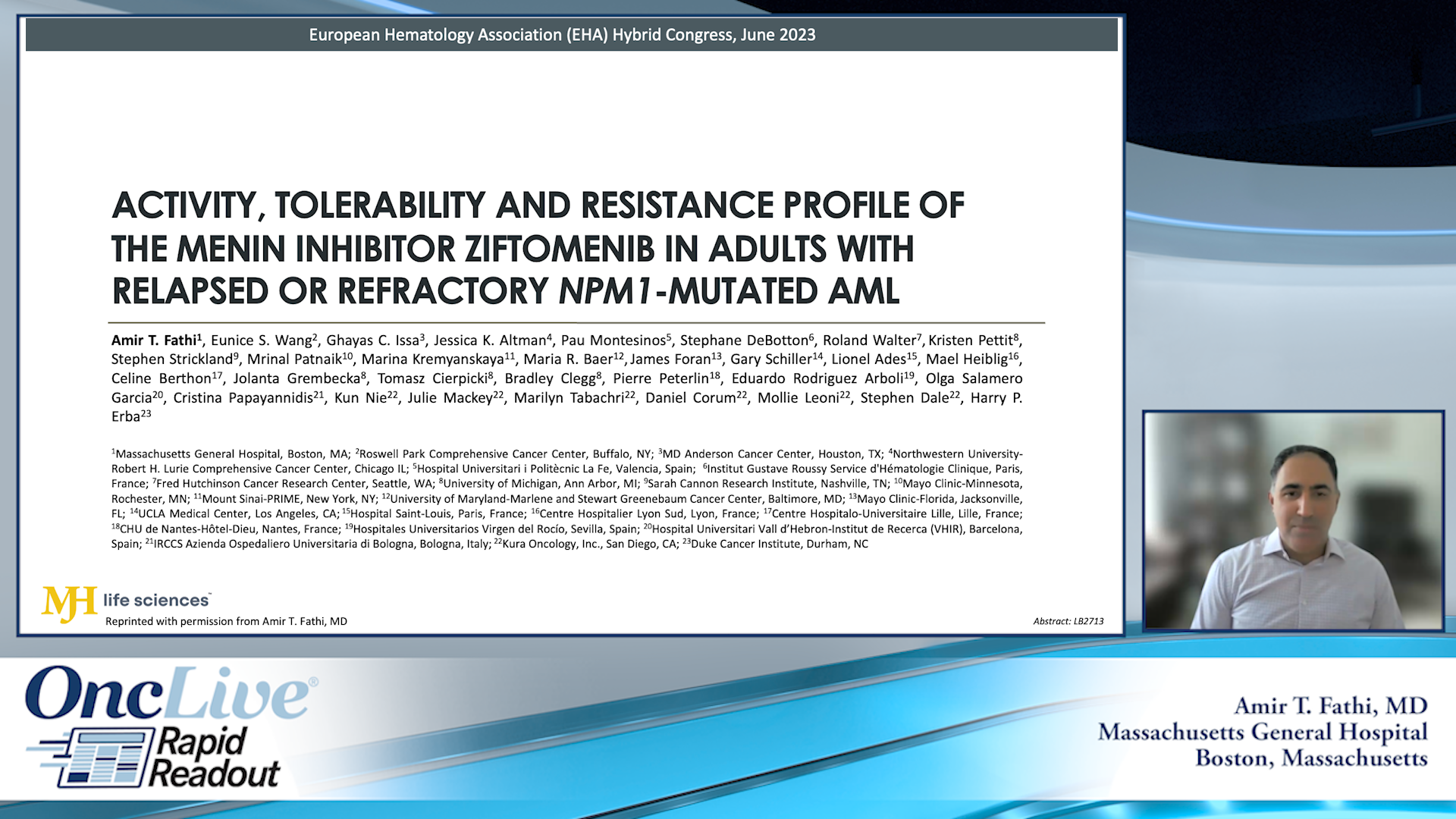The image size is (1456, 819).
Task: Click the EHA Hybrid Congress June 2023 header
Action: click(x=562, y=35)
